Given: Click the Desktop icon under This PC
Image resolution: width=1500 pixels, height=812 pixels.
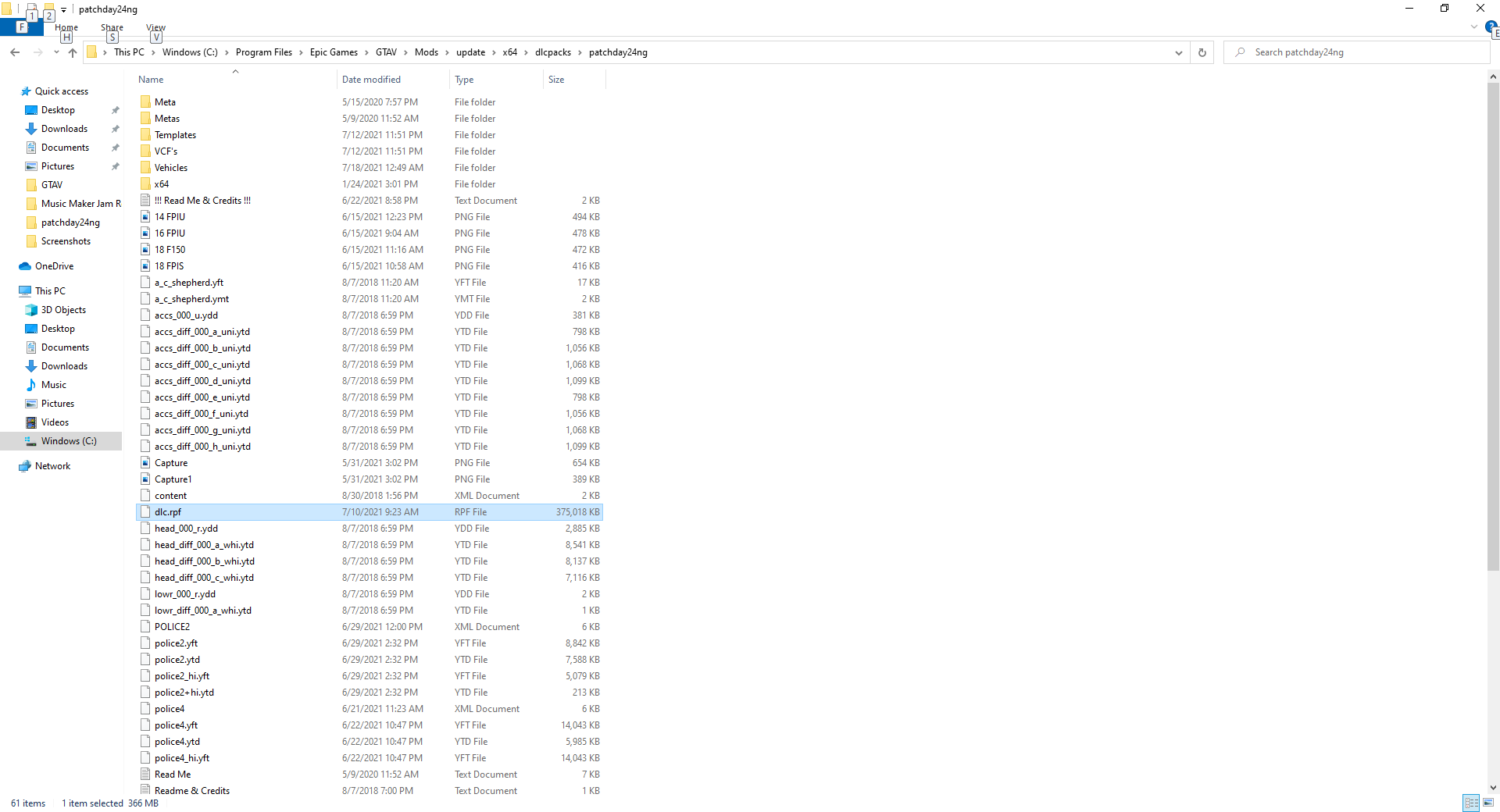Looking at the screenshot, I should tap(31, 329).
